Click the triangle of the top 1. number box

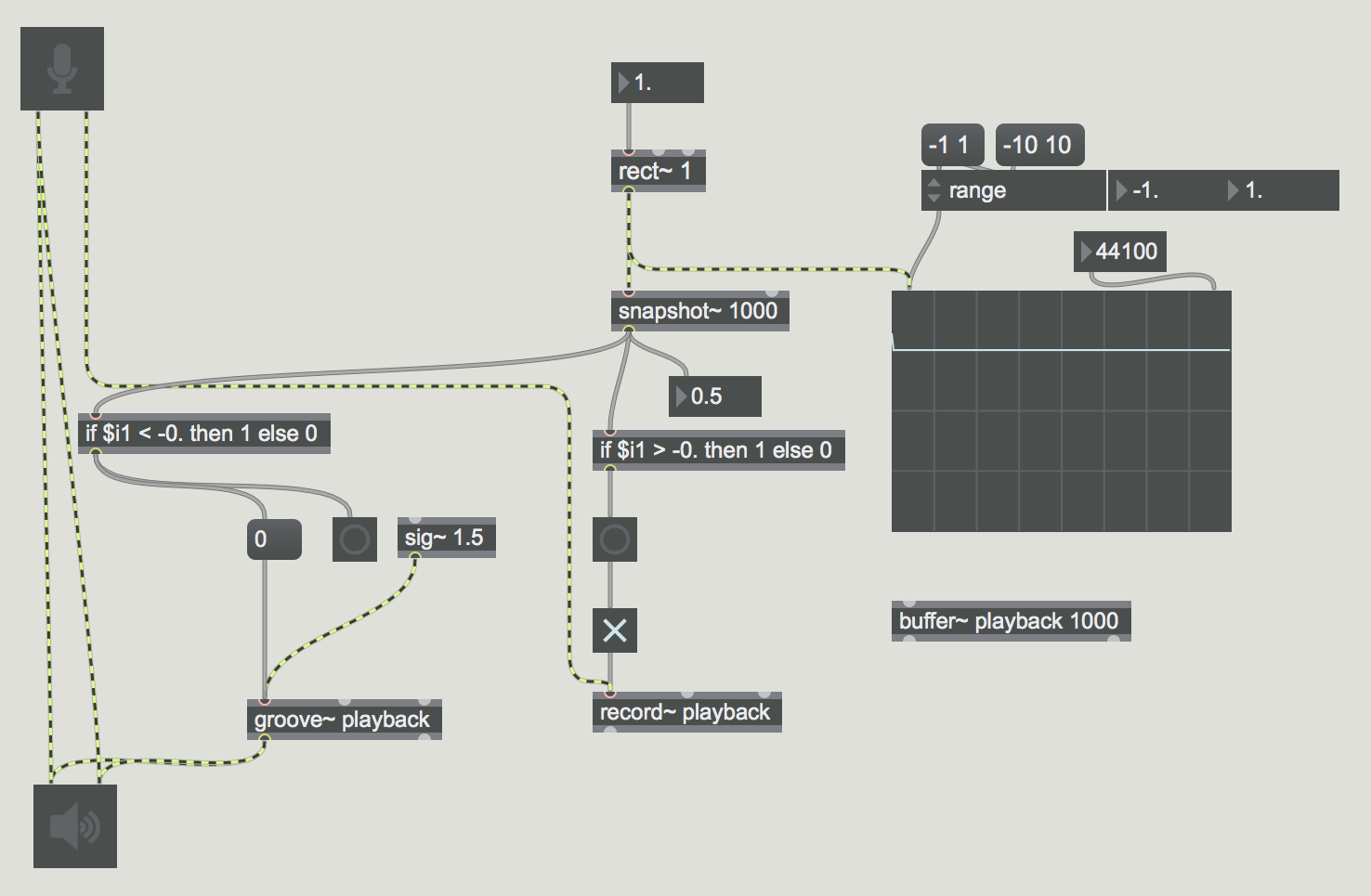click(623, 83)
